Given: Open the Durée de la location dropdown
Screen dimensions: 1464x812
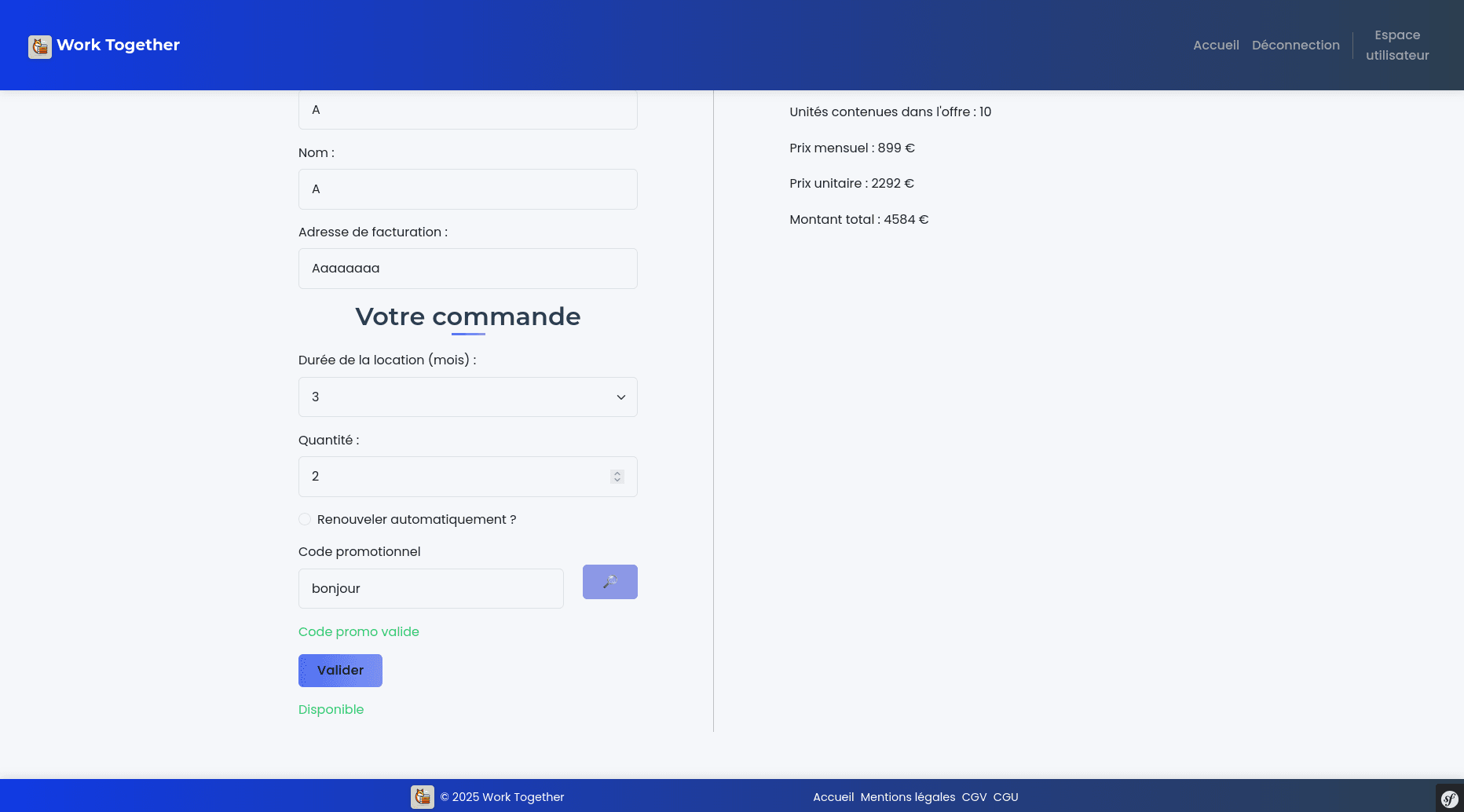Looking at the screenshot, I should pos(467,397).
